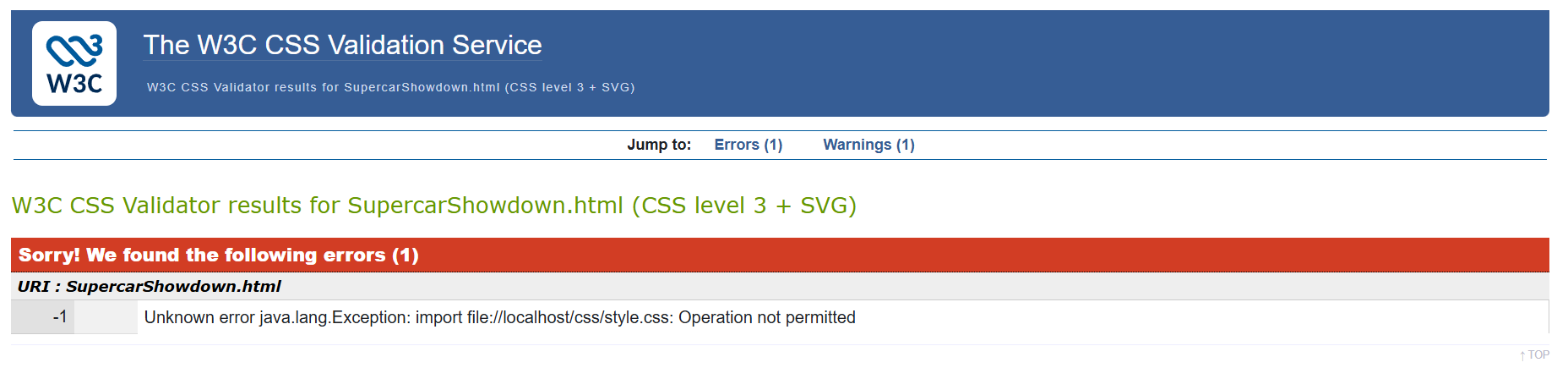Select 'URI : SupercarShowdown.html' row
The width and height of the screenshot is (1568, 368).
click(780, 286)
